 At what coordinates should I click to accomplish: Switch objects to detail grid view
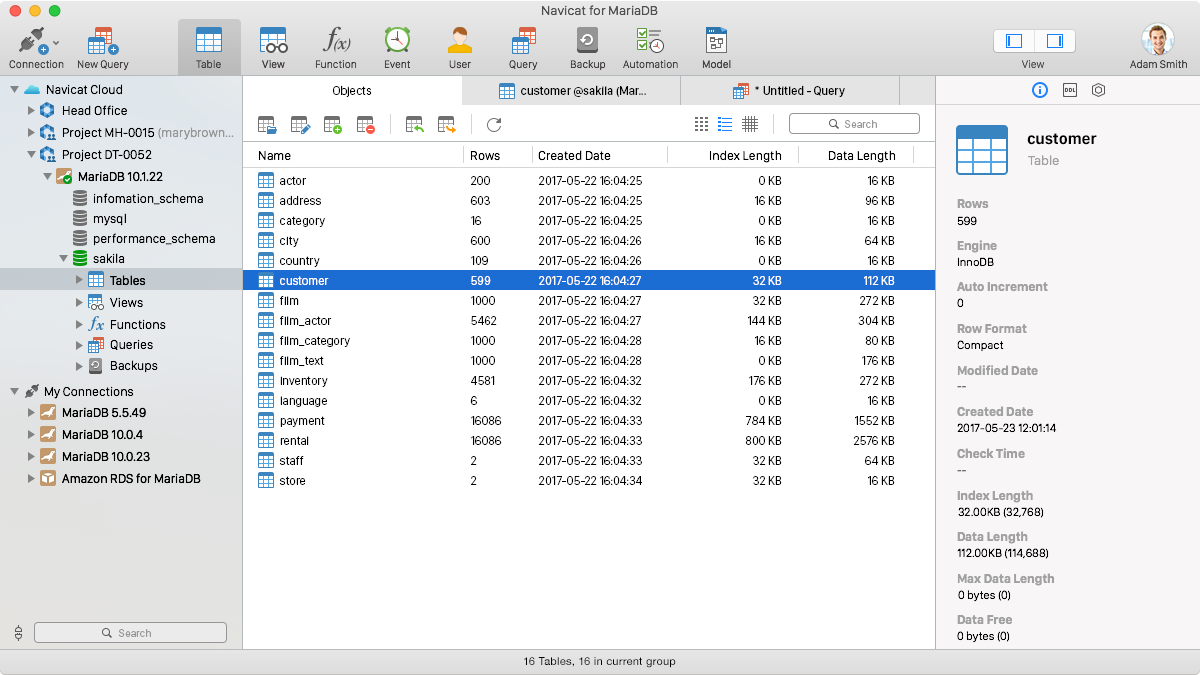[x=750, y=124]
